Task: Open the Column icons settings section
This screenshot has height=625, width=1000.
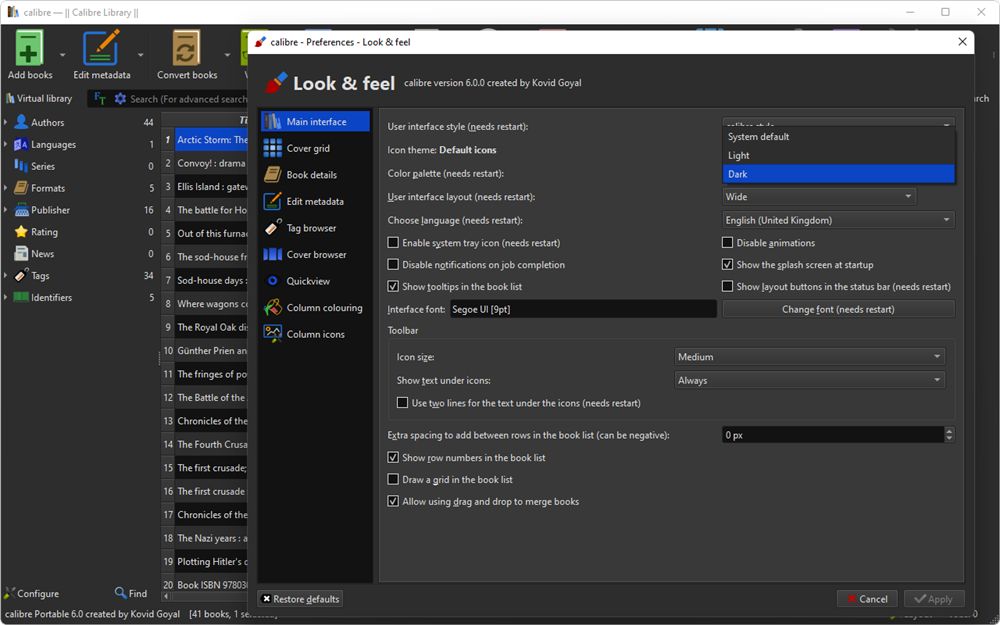Action: point(314,334)
